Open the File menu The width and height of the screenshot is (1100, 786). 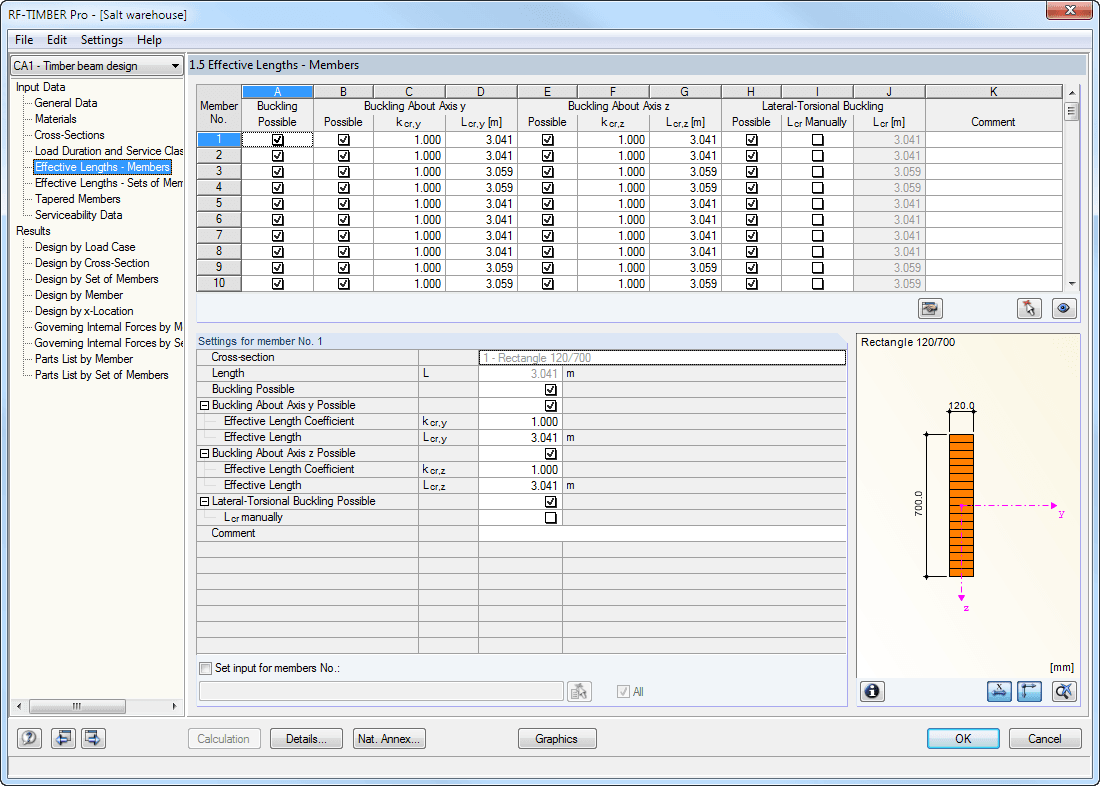[24, 40]
